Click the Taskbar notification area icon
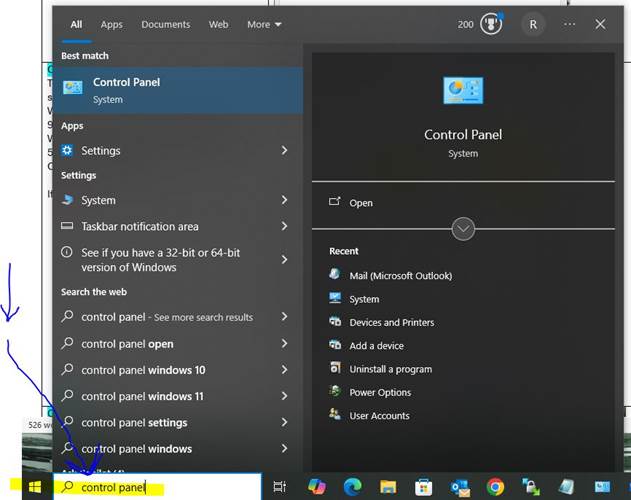 coord(67,226)
